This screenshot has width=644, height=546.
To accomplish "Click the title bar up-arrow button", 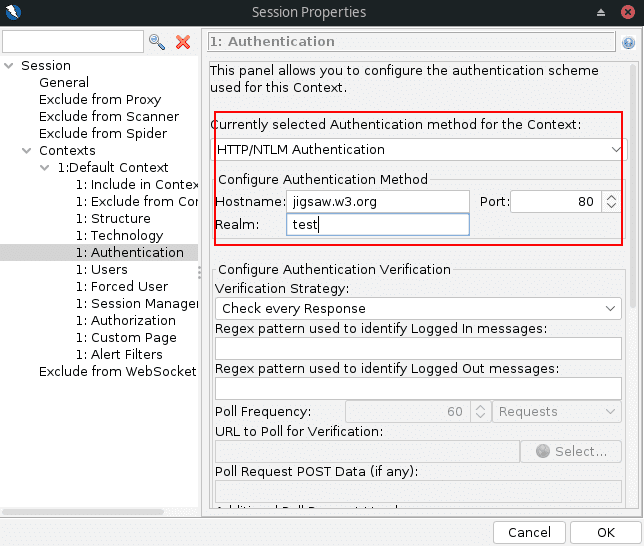I will pyautogui.click(x=601, y=12).
